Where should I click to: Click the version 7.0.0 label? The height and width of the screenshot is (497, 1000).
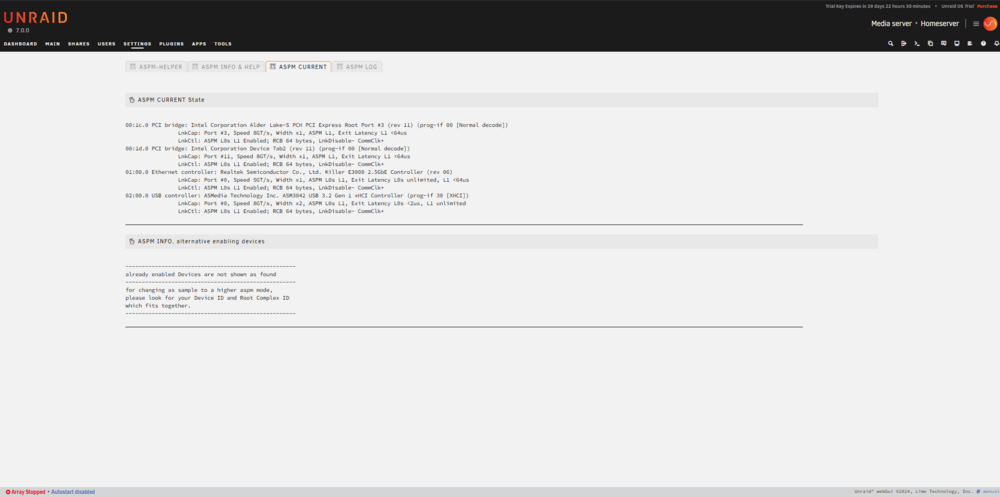coord(21,30)
